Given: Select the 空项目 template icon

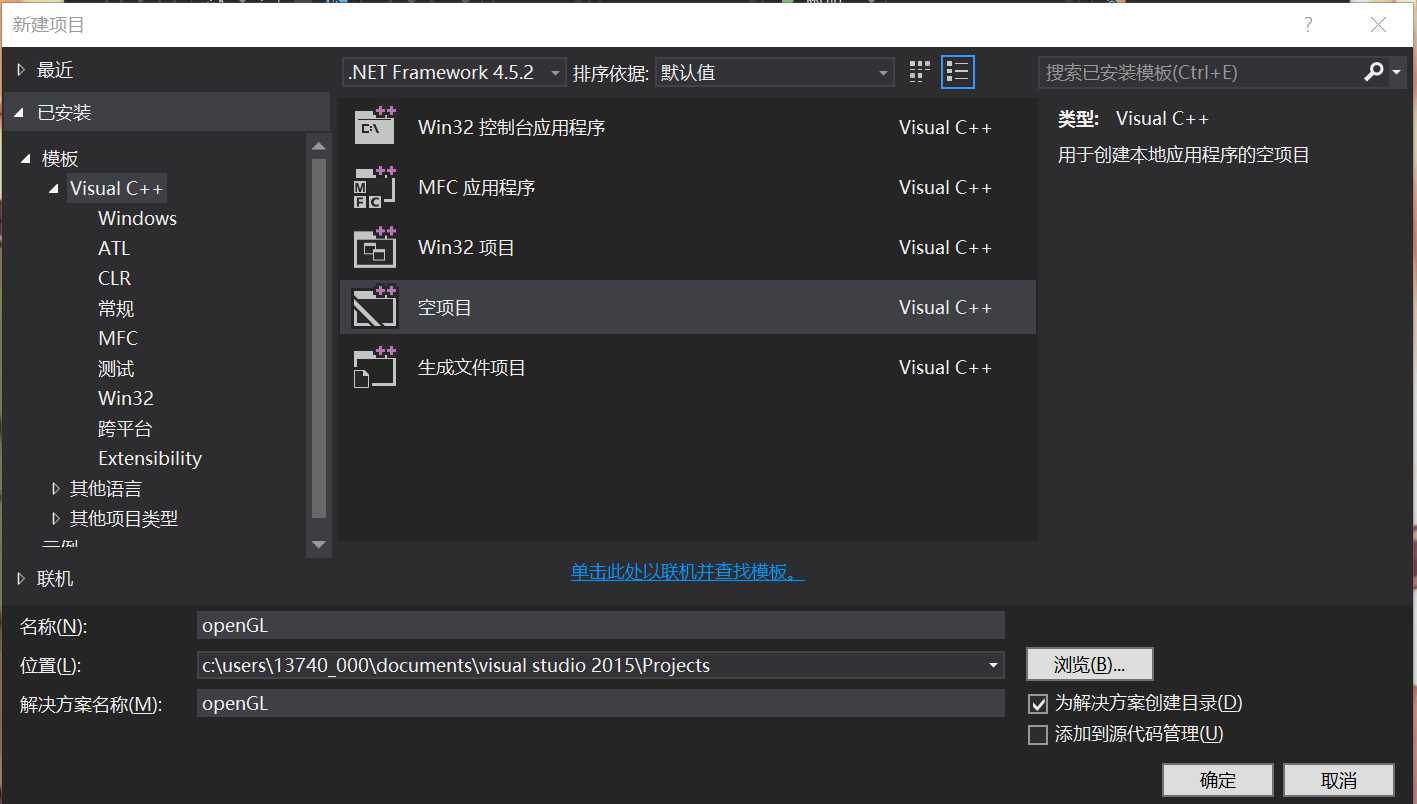Looking at the screenshot, I should pyautogui.click(x=376, y=307).
